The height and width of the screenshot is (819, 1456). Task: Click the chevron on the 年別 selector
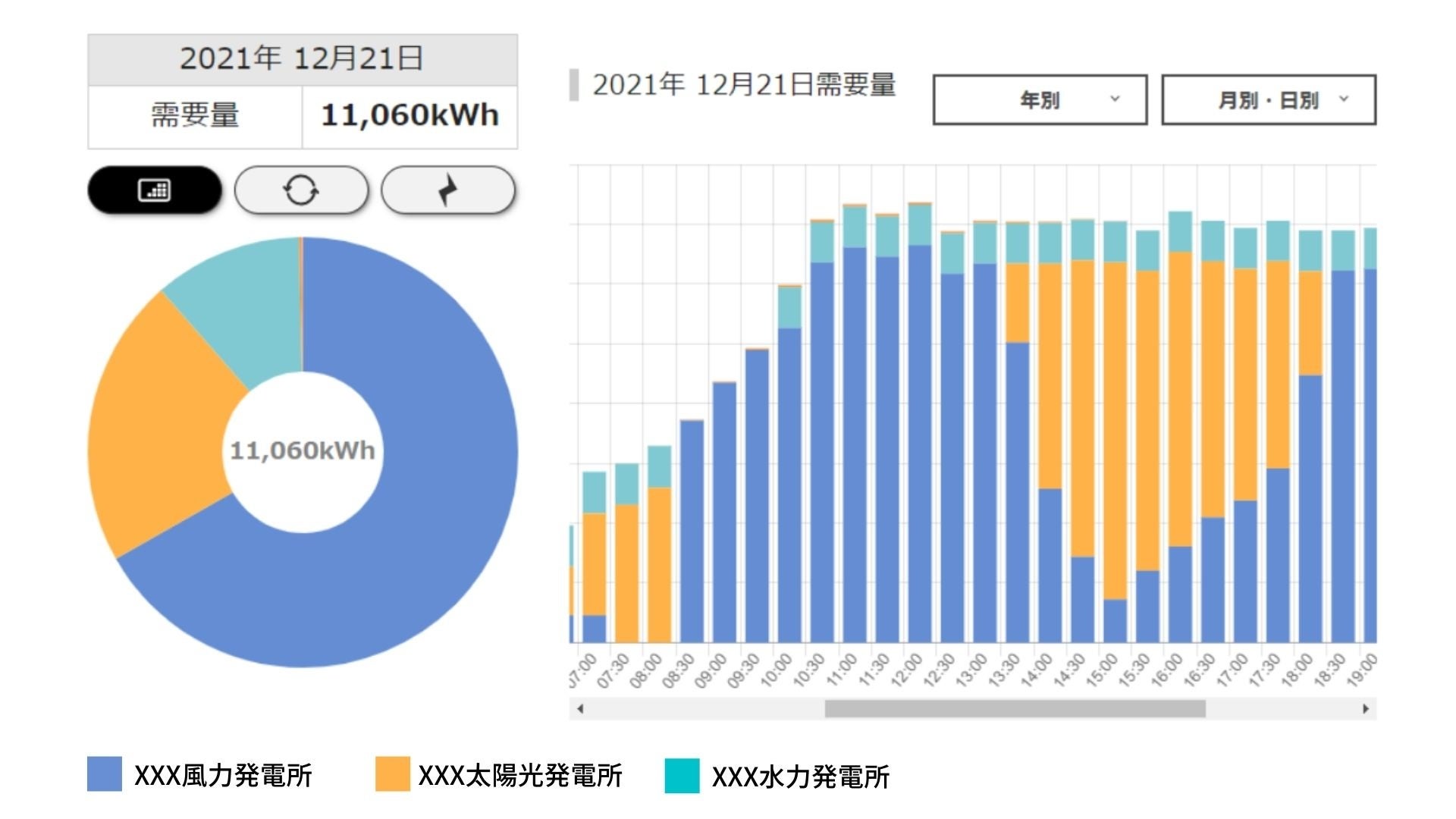pos(1115,99)
